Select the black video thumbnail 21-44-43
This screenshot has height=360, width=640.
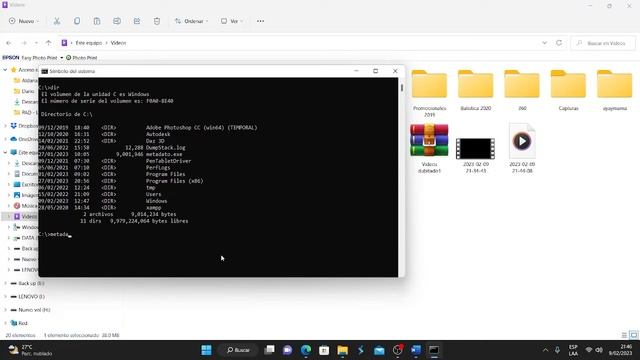[x=476, y=155]
